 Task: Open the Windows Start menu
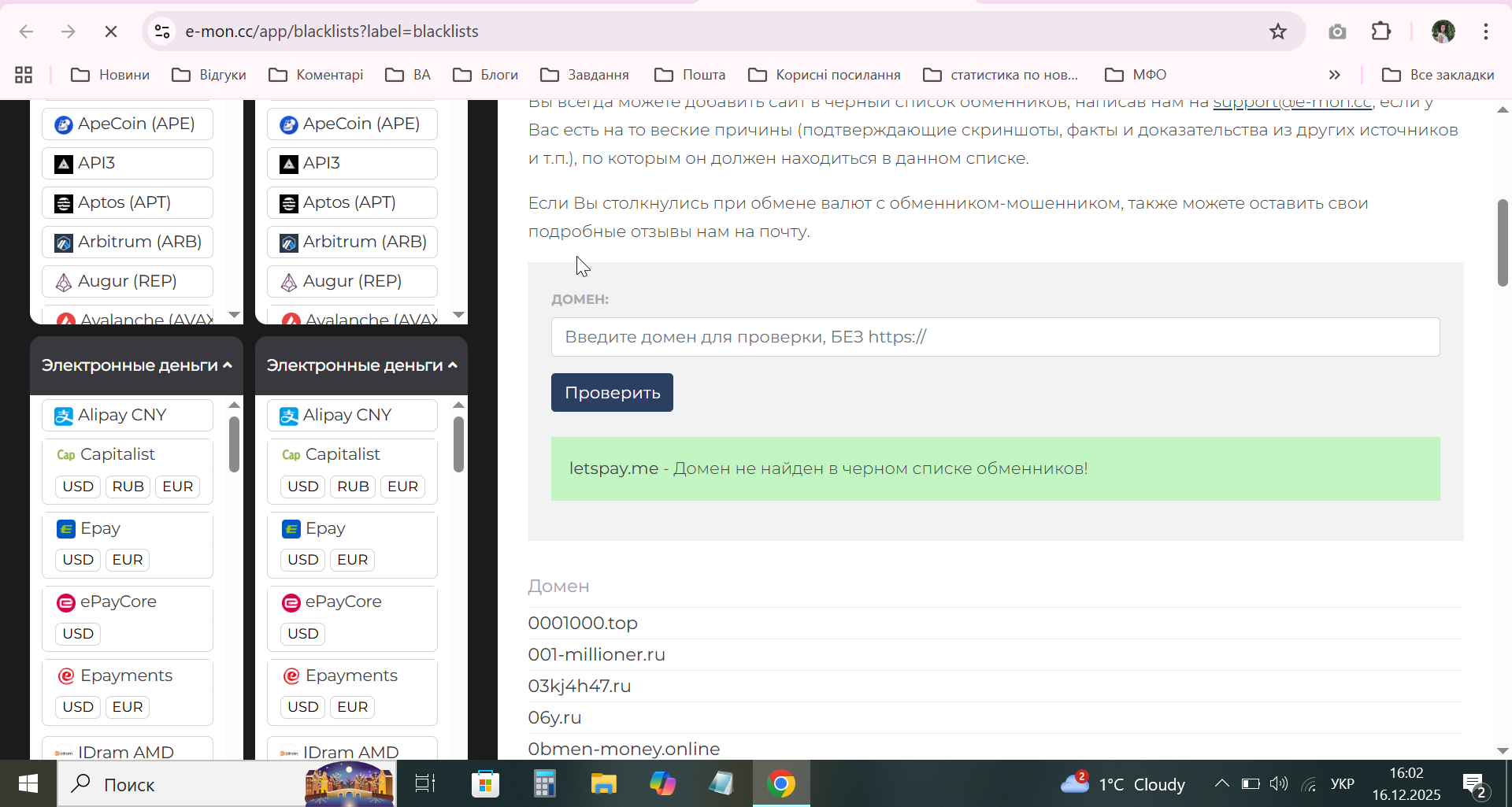28,784
